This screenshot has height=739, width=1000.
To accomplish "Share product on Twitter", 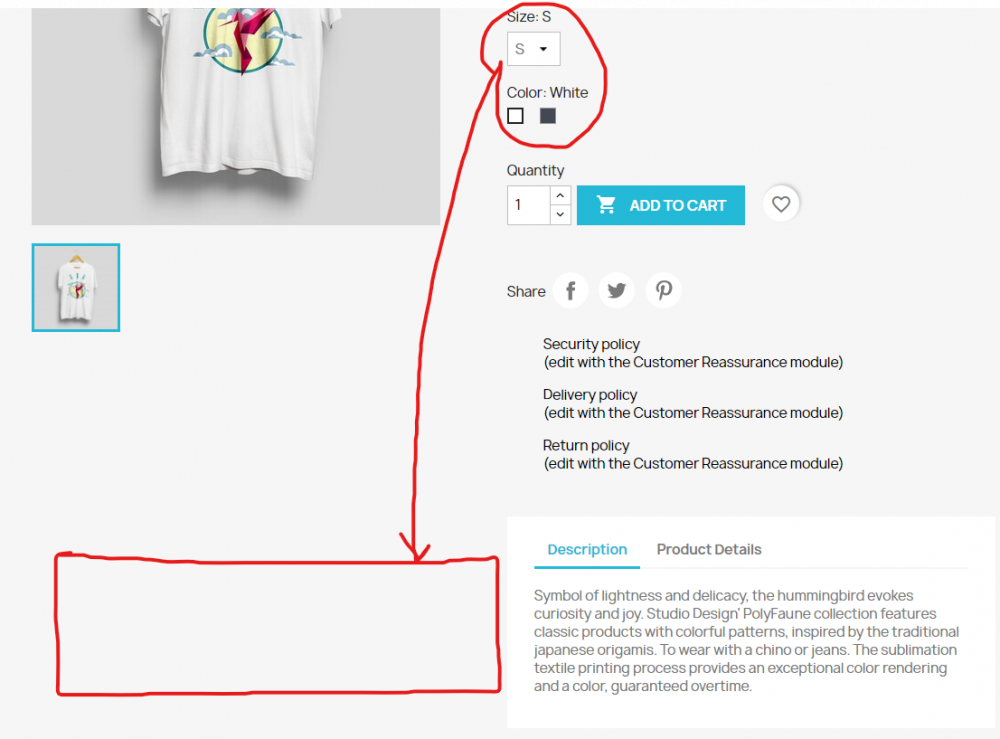I will click(617, 291).
